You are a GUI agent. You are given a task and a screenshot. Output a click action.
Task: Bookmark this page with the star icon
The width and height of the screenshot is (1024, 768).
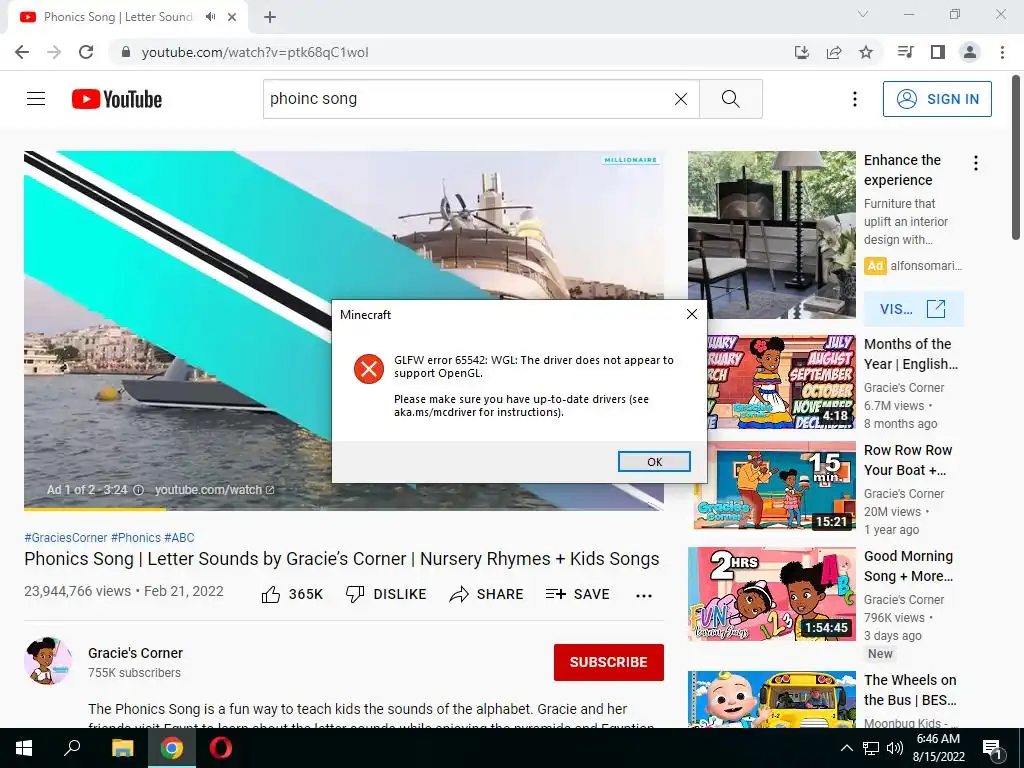pos(865,52)
